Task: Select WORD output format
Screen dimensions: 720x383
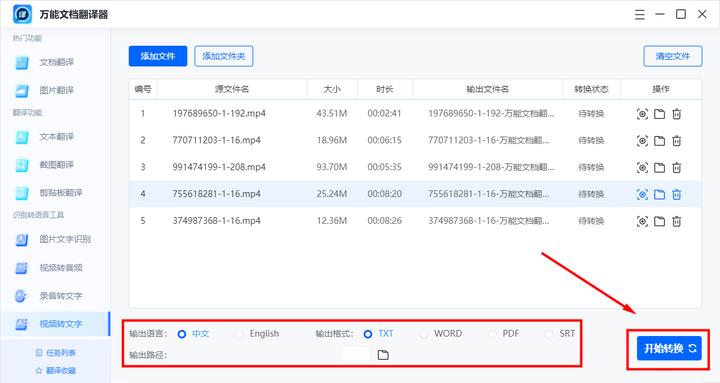Action: (x=424, y=334)
